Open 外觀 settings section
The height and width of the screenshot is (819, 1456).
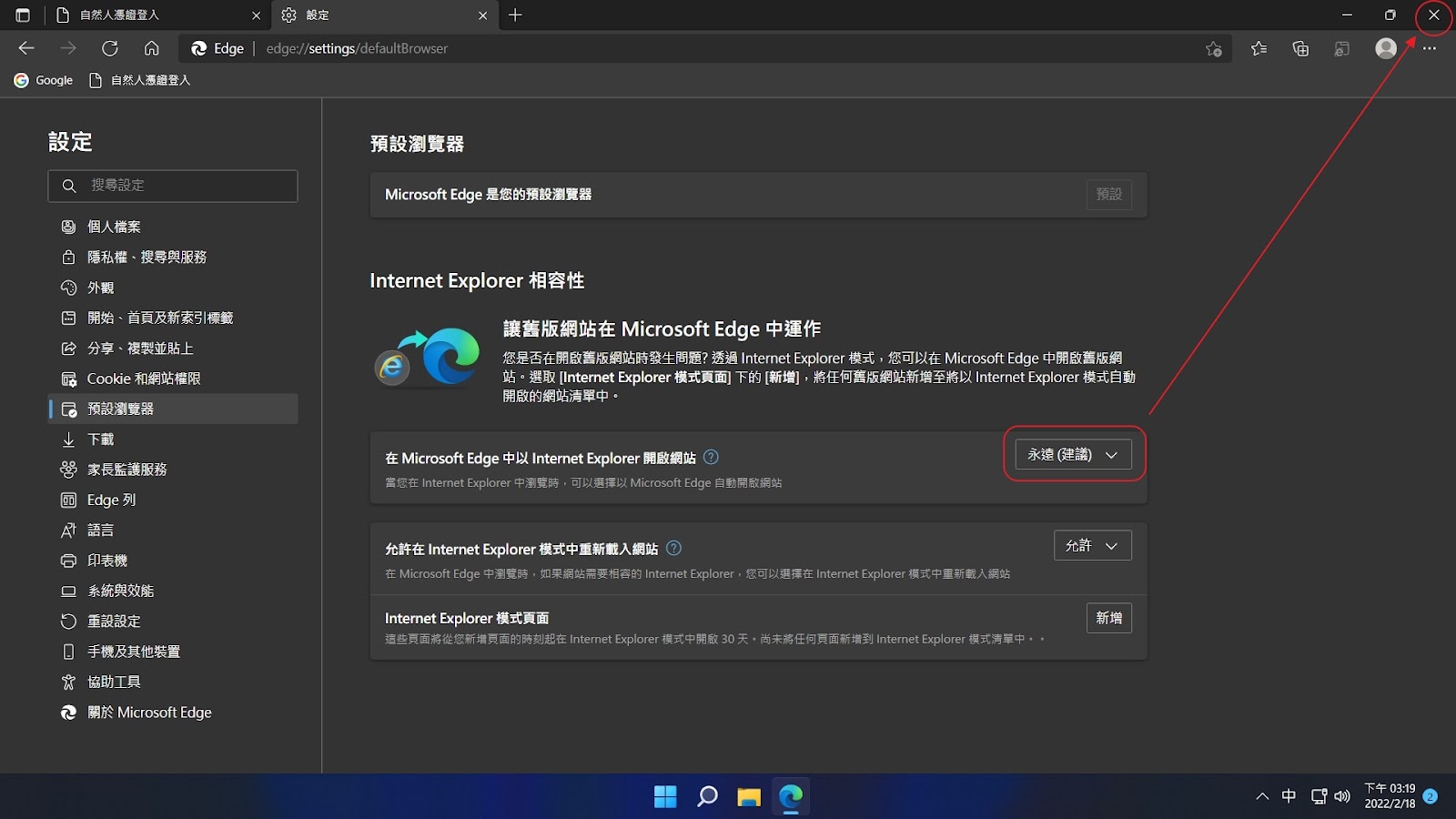click(x=173, y=288)
